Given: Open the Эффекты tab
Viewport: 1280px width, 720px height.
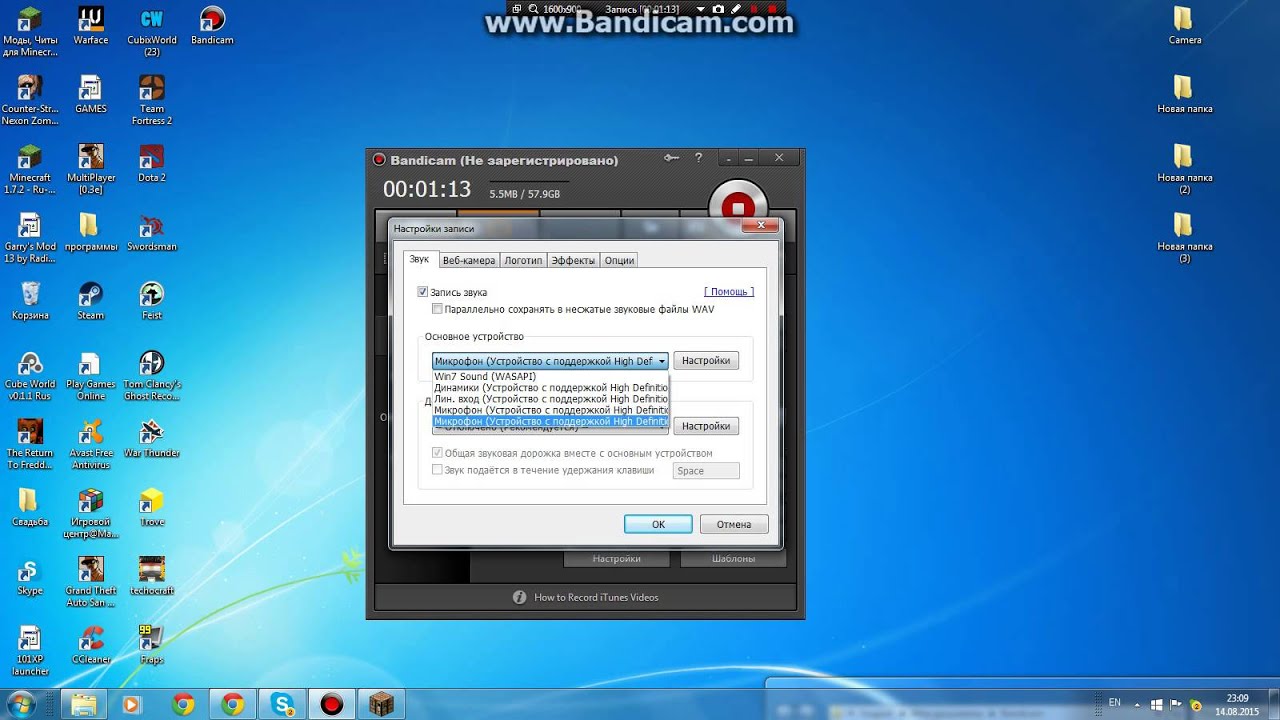Looking at the screenshot, I should [573, 260].
